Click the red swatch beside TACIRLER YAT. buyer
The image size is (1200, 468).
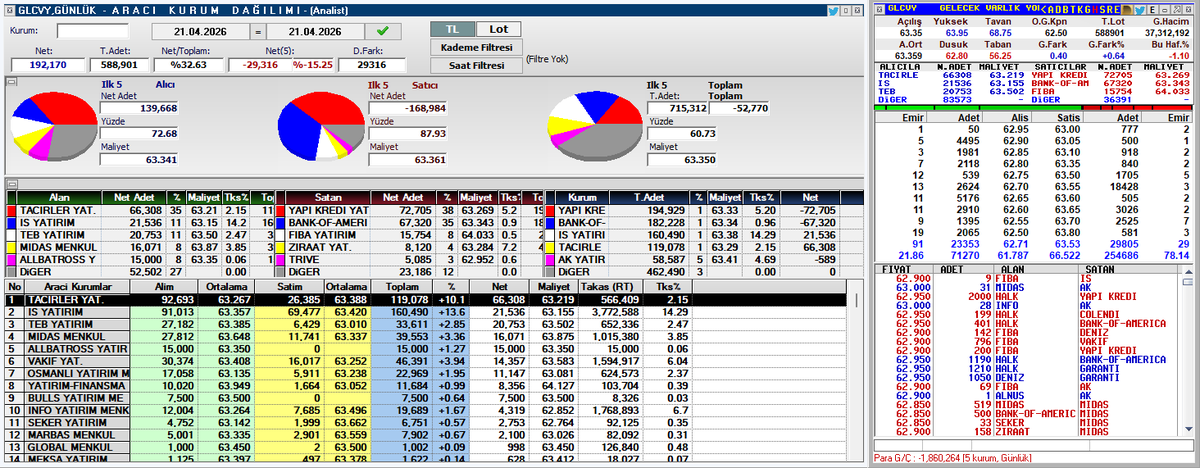(11, 211)
